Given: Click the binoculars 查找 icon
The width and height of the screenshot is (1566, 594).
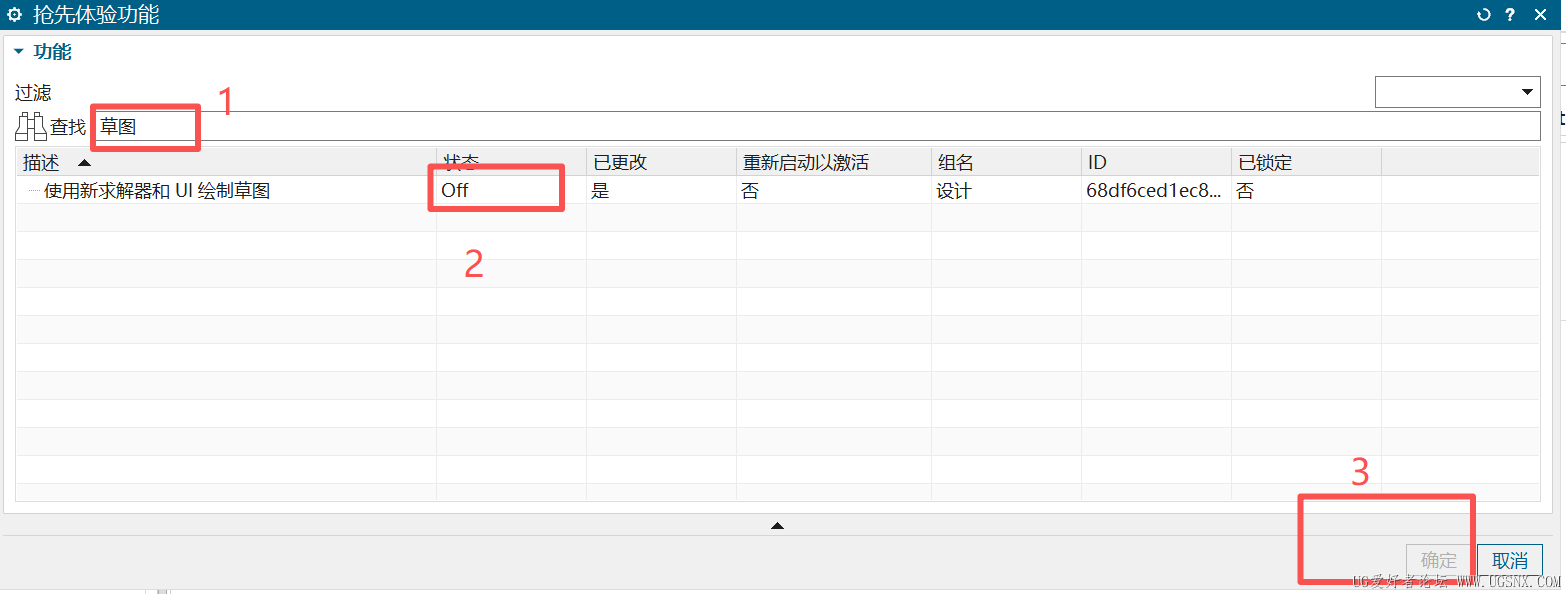Looking at the screenshot, I should point(31,127).
